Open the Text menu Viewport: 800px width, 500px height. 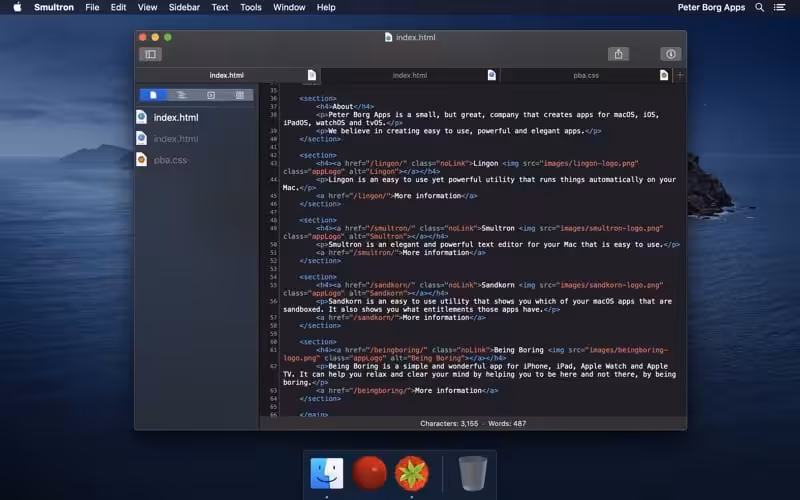pyautogui.click(x=219, y=7)
